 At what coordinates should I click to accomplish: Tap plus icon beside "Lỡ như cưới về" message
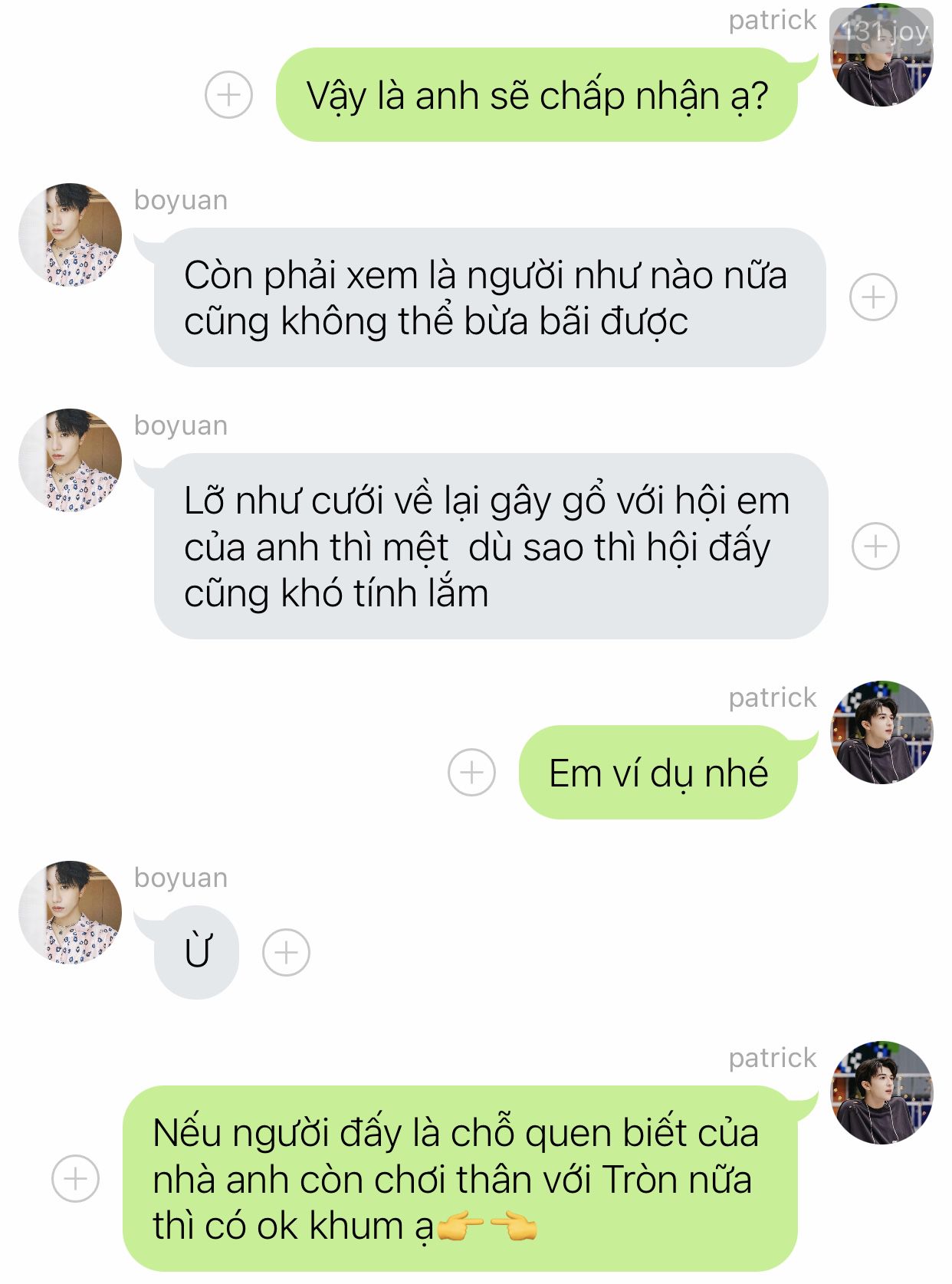[x=875, y=547]
